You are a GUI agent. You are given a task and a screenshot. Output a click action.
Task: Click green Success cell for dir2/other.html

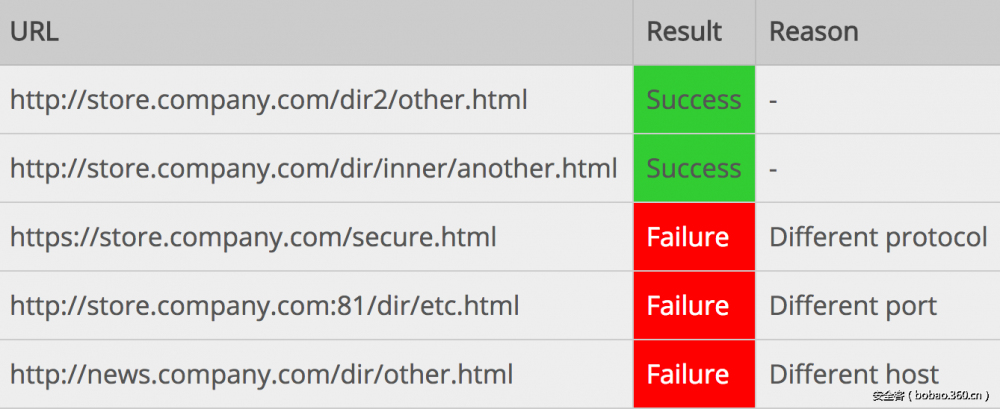click(694, 100)
